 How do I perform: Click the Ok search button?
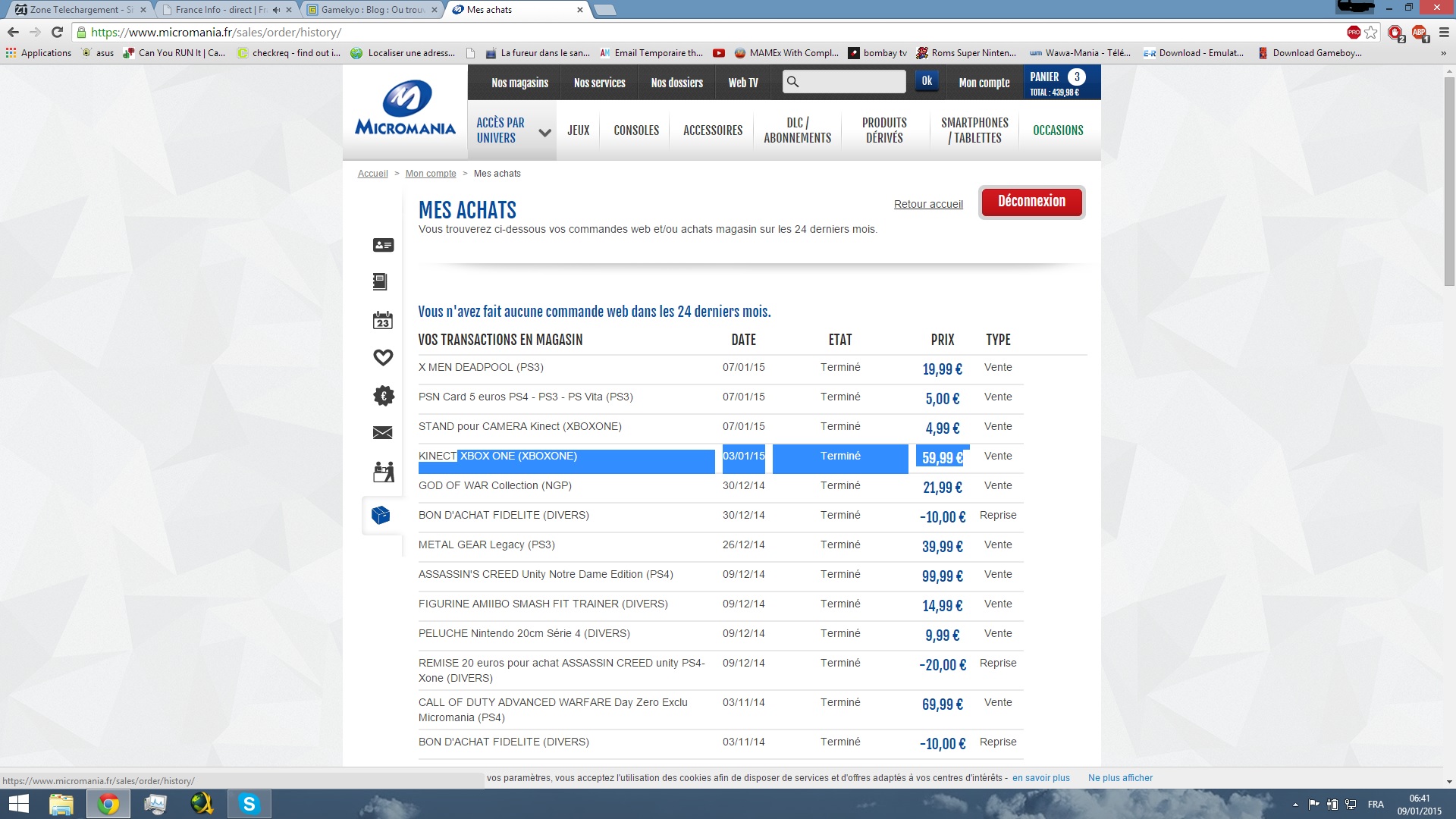927,81
